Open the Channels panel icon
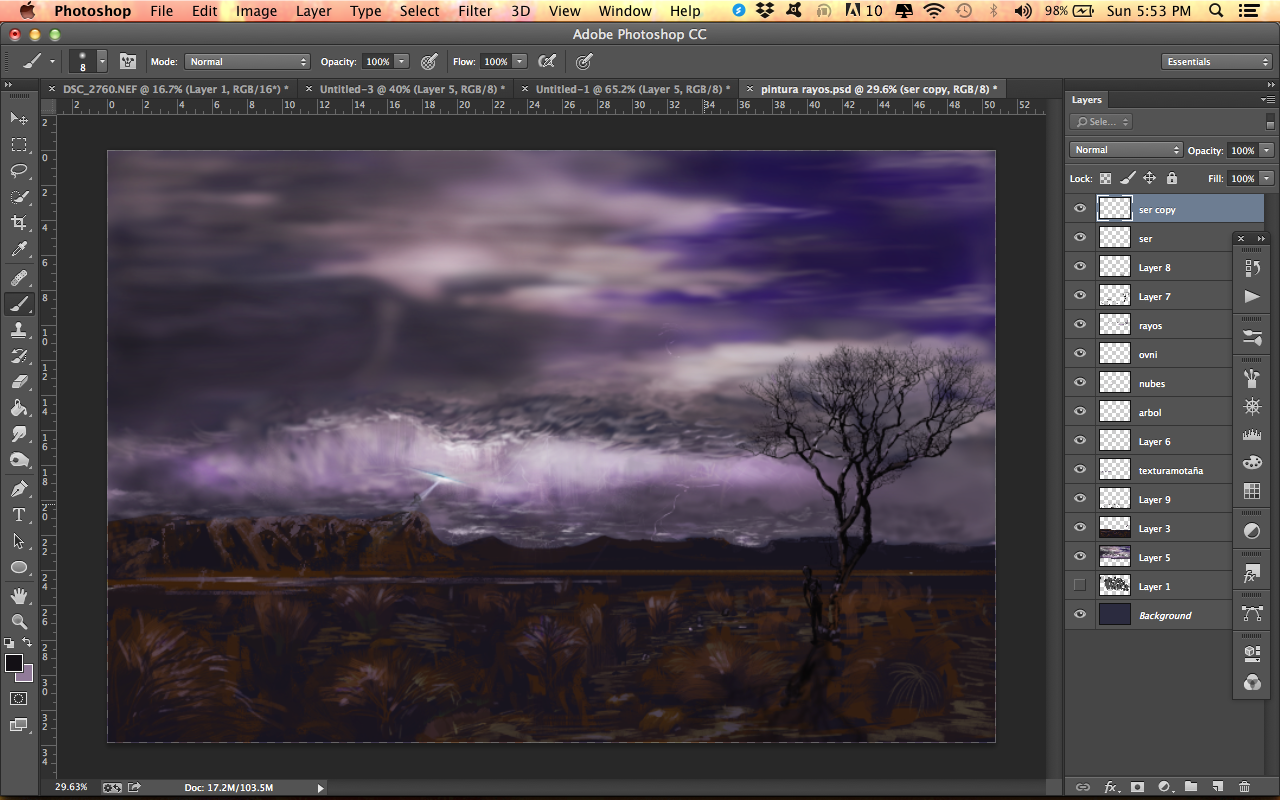This screenshot has width=1280, height=800. coord(1252,682)
